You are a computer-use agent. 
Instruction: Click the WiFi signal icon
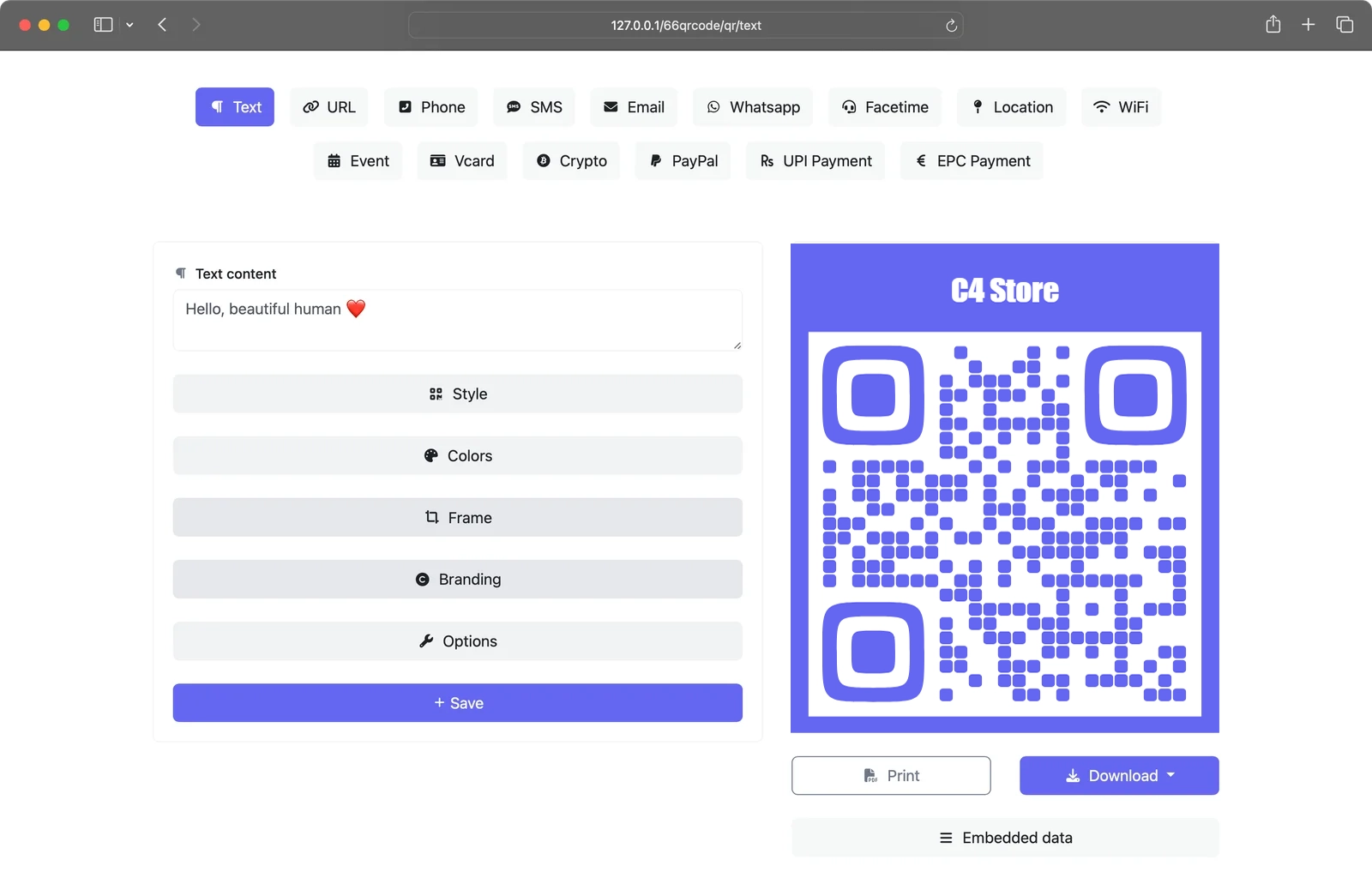[x=1102, y=106]
